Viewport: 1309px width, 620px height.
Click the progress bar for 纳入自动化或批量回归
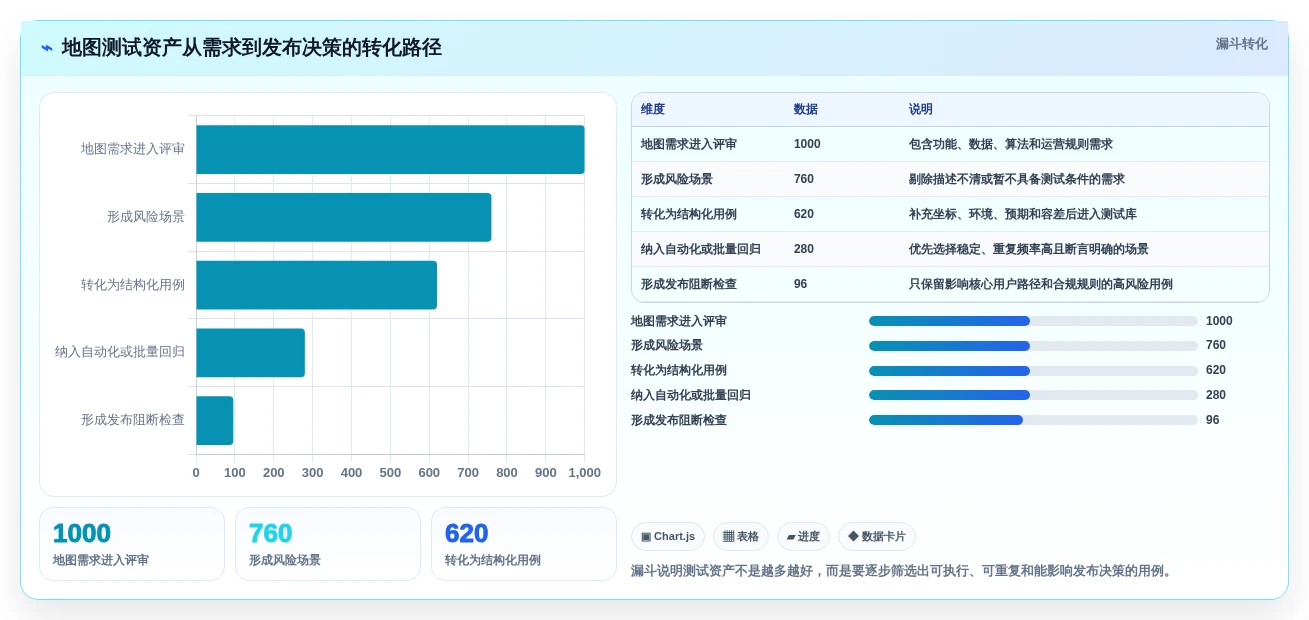tap(1033, 395)
